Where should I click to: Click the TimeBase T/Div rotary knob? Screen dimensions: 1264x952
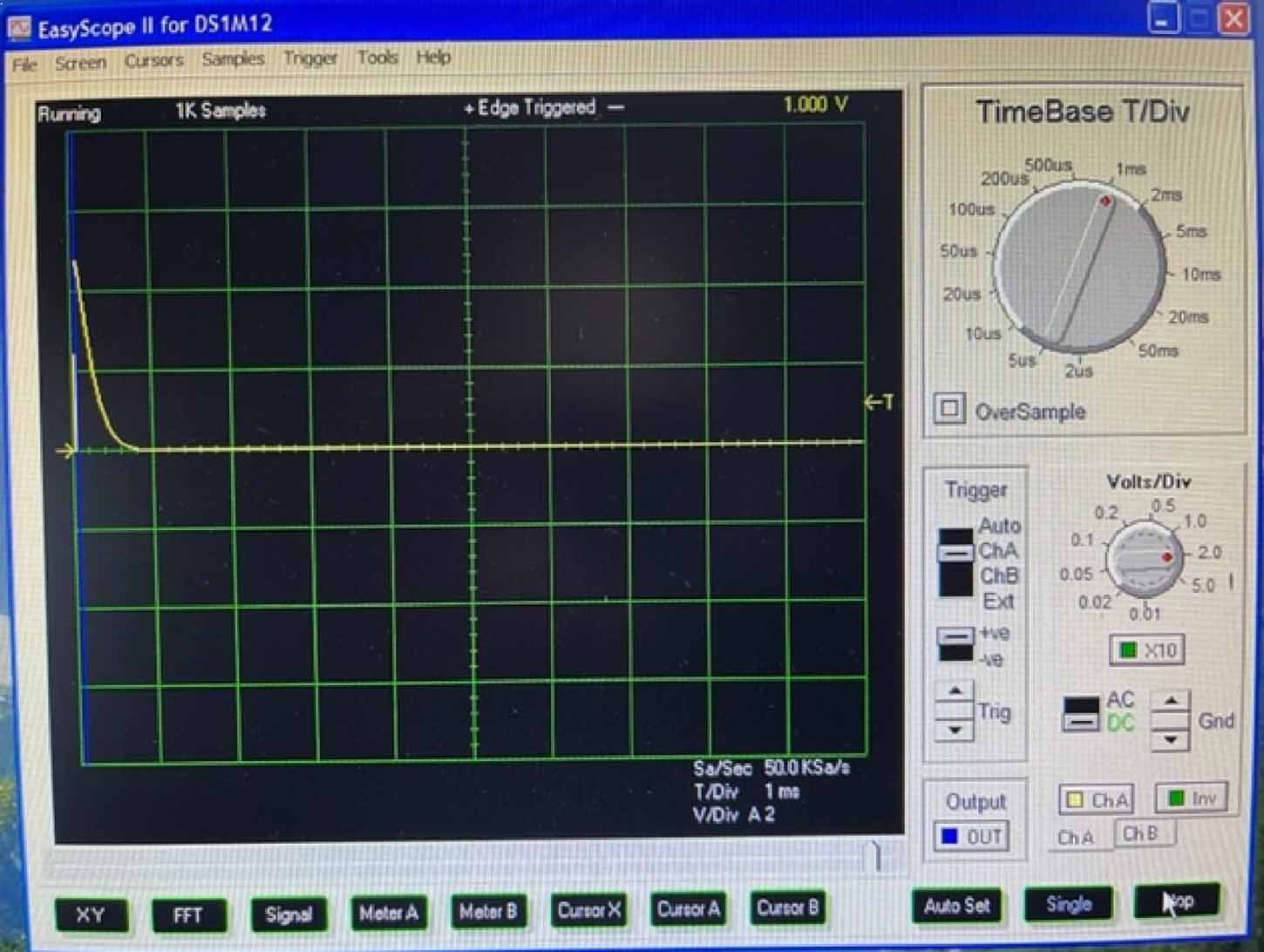1079,266
